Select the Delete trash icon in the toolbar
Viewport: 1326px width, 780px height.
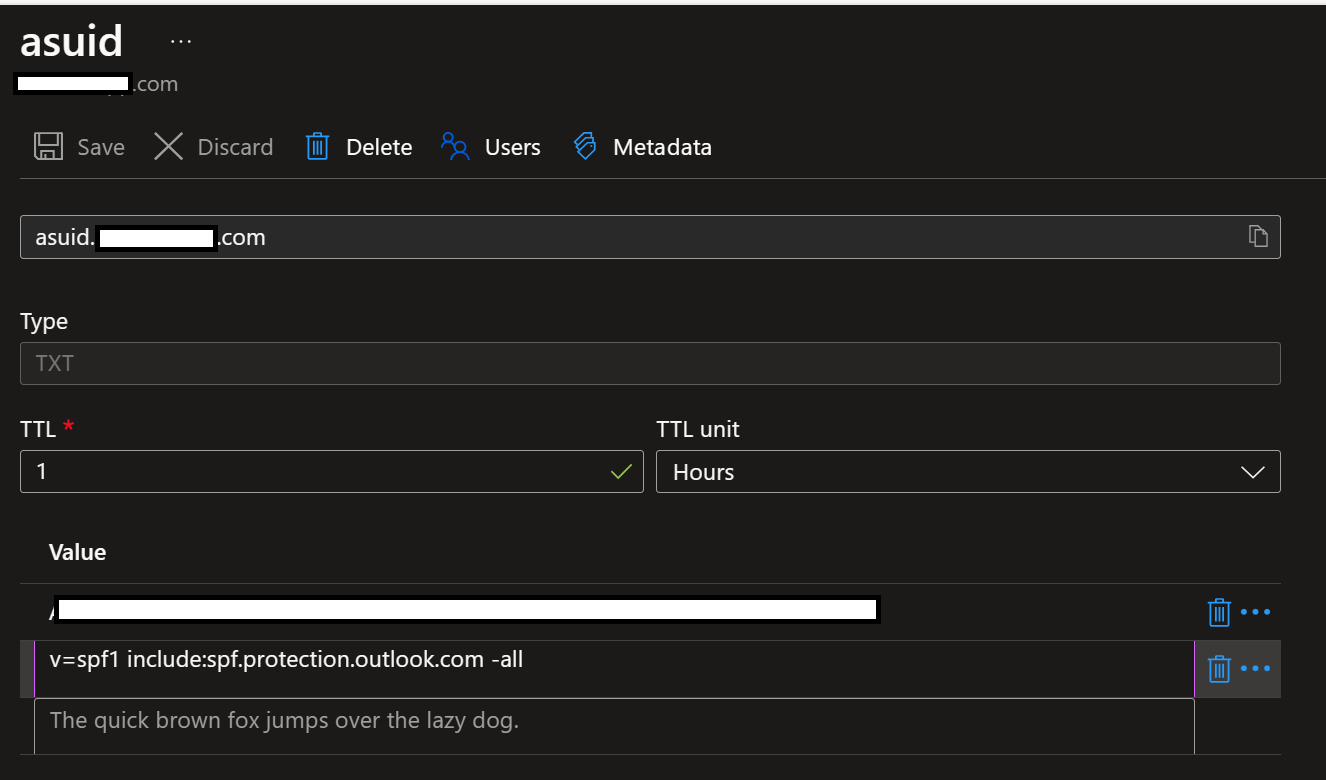click(316, 146)
